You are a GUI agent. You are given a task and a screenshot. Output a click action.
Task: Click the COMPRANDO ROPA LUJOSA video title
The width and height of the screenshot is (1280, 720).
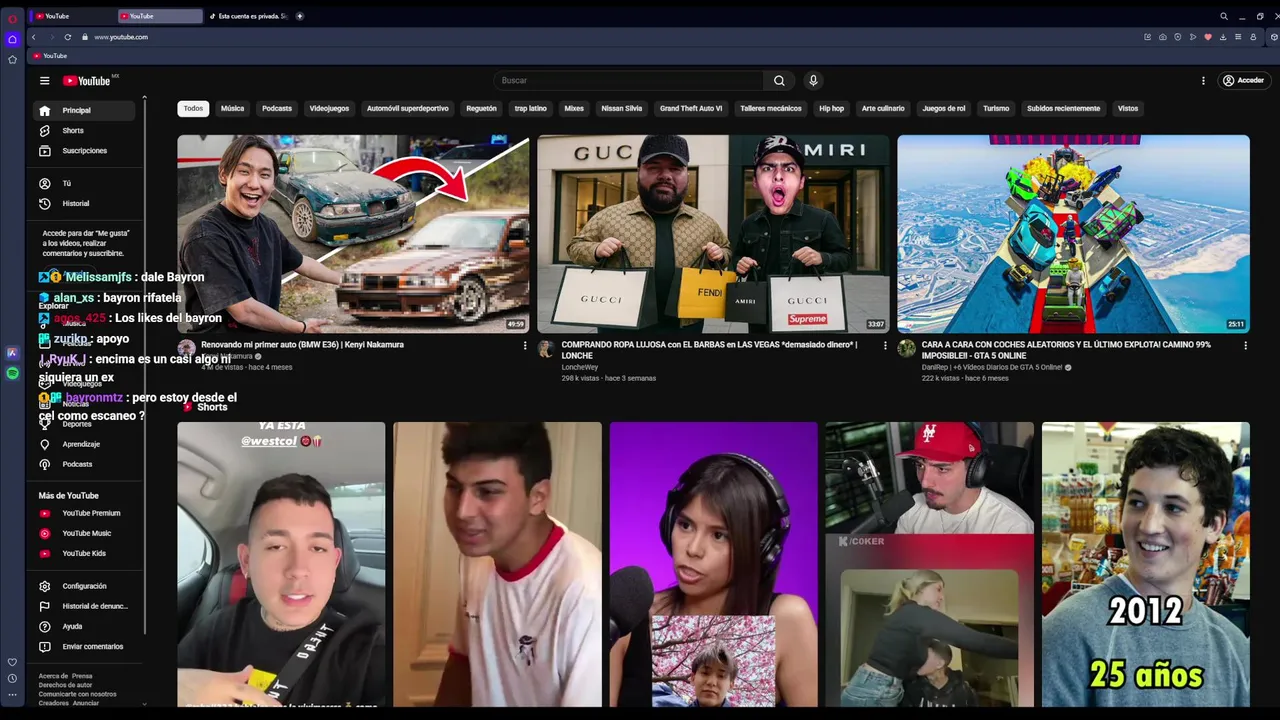709,350
